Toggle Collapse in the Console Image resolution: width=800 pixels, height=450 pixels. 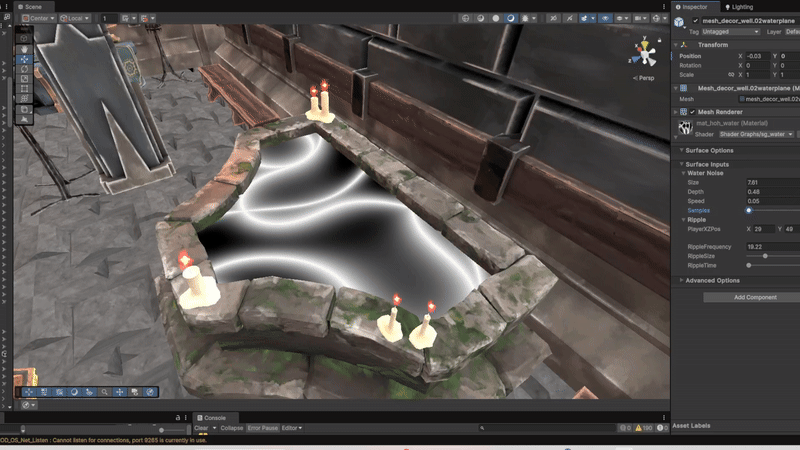pyautogui.click(x=232, y=428)
